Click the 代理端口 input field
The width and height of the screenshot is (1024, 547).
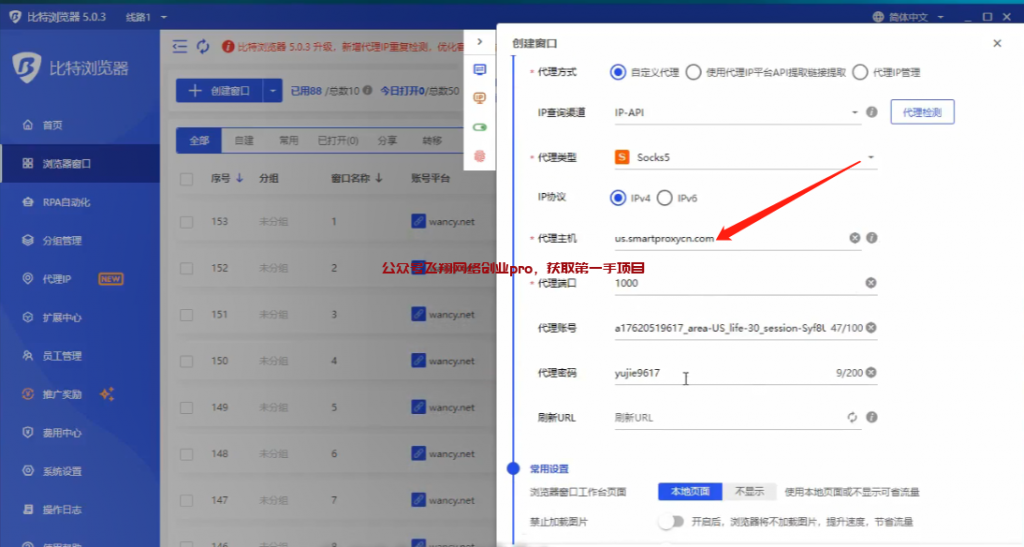(x=735, y=283)
